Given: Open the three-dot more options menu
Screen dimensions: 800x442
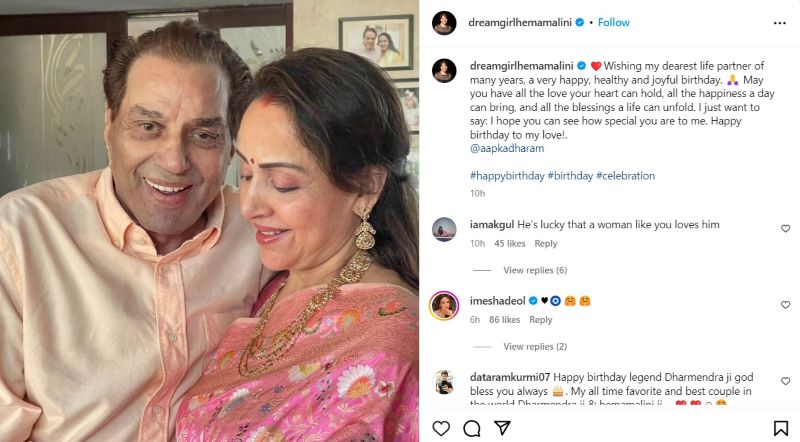Looking at the screenshot, I should (x=781, y=22).
